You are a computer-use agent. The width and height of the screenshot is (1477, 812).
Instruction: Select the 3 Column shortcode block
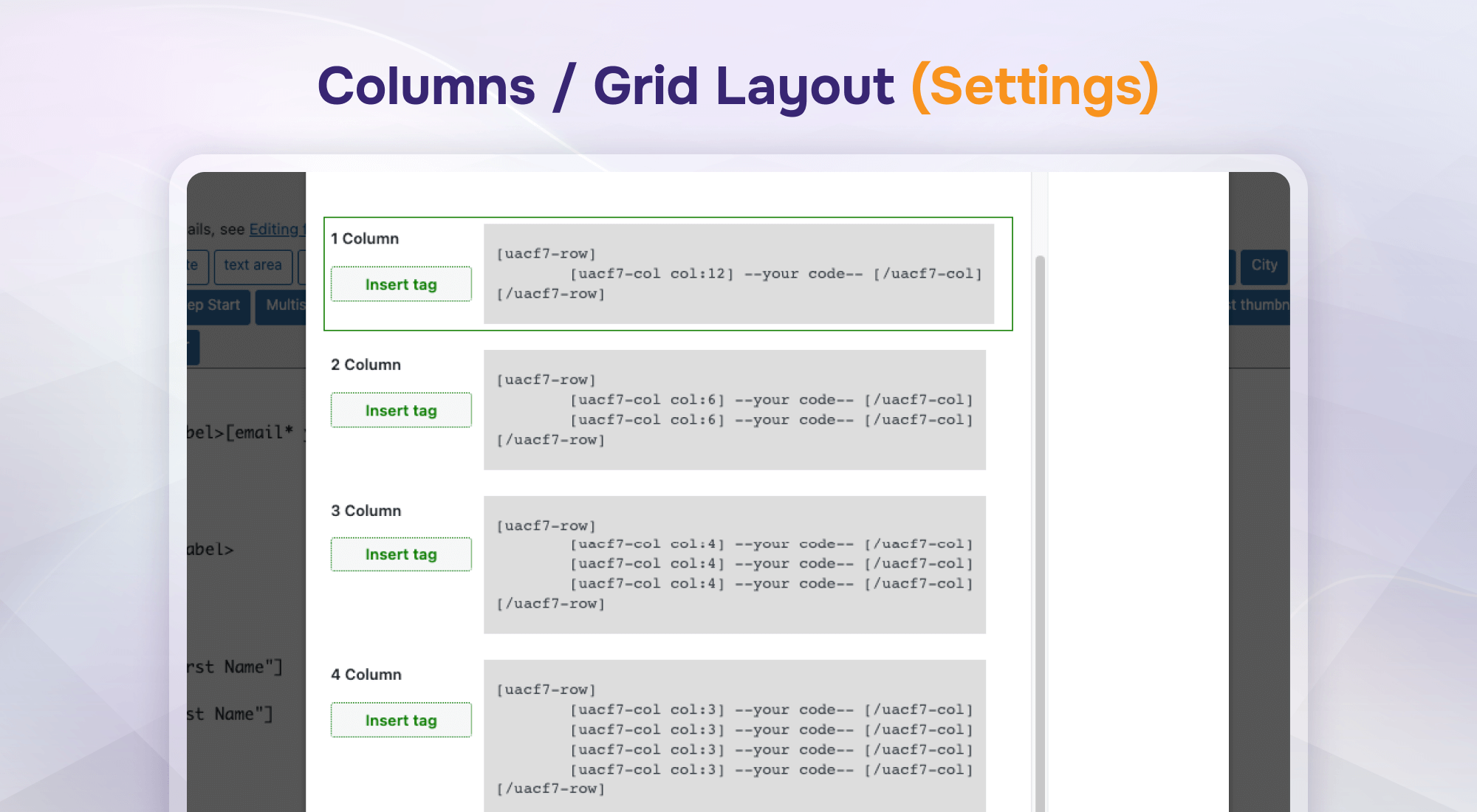click(x=735, y=565)
